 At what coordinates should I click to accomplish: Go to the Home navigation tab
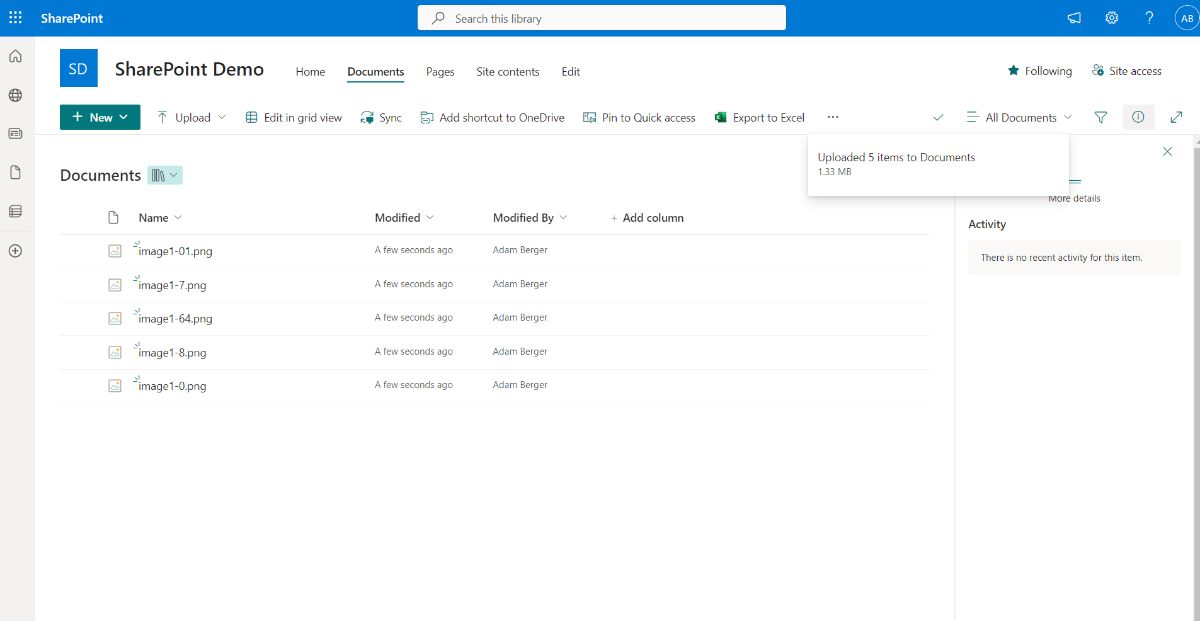pyautogui.click(x=310, y=72)
